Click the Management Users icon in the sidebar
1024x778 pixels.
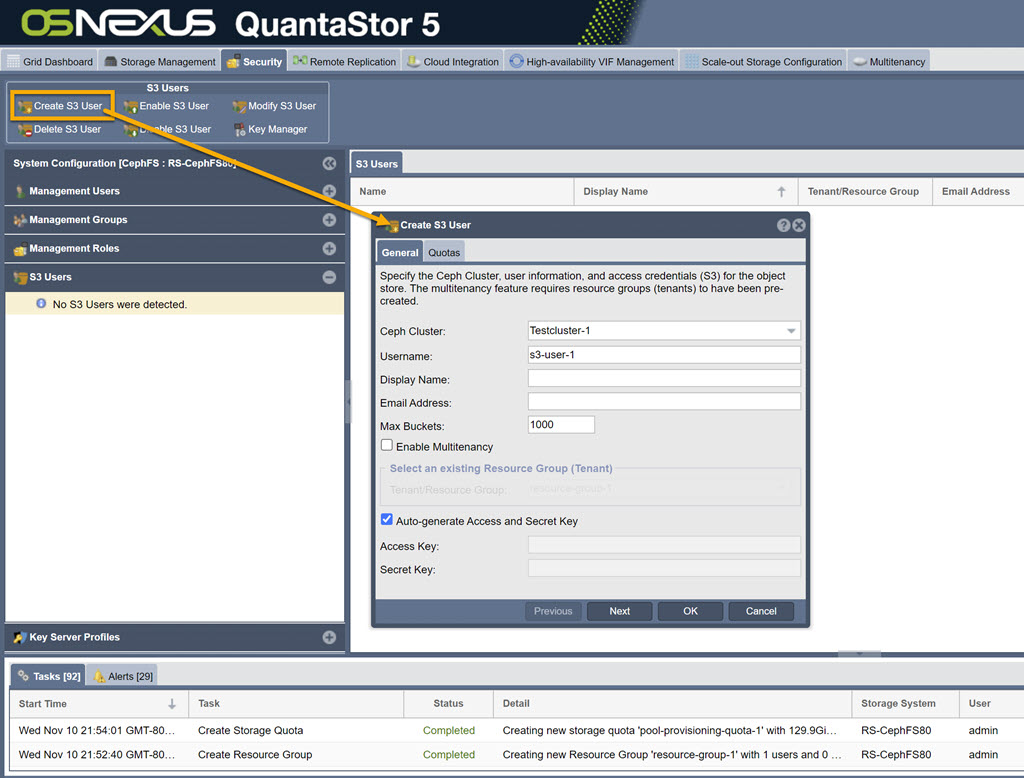(x=20, y=191)
